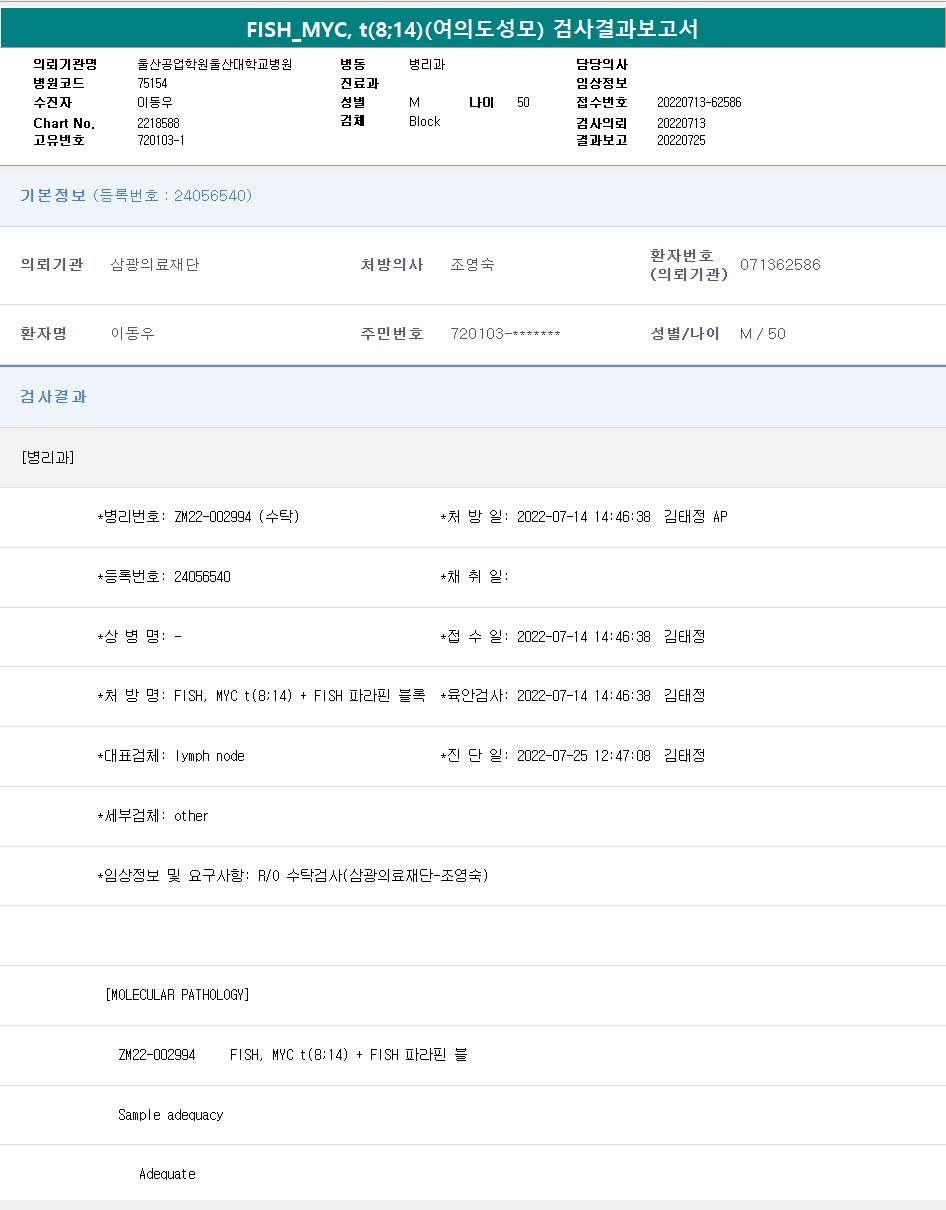The height and width of the screenshot is (1210, 946).
Task: Click the report title FISH_MYC header banner
Action: tap(473, 29)
